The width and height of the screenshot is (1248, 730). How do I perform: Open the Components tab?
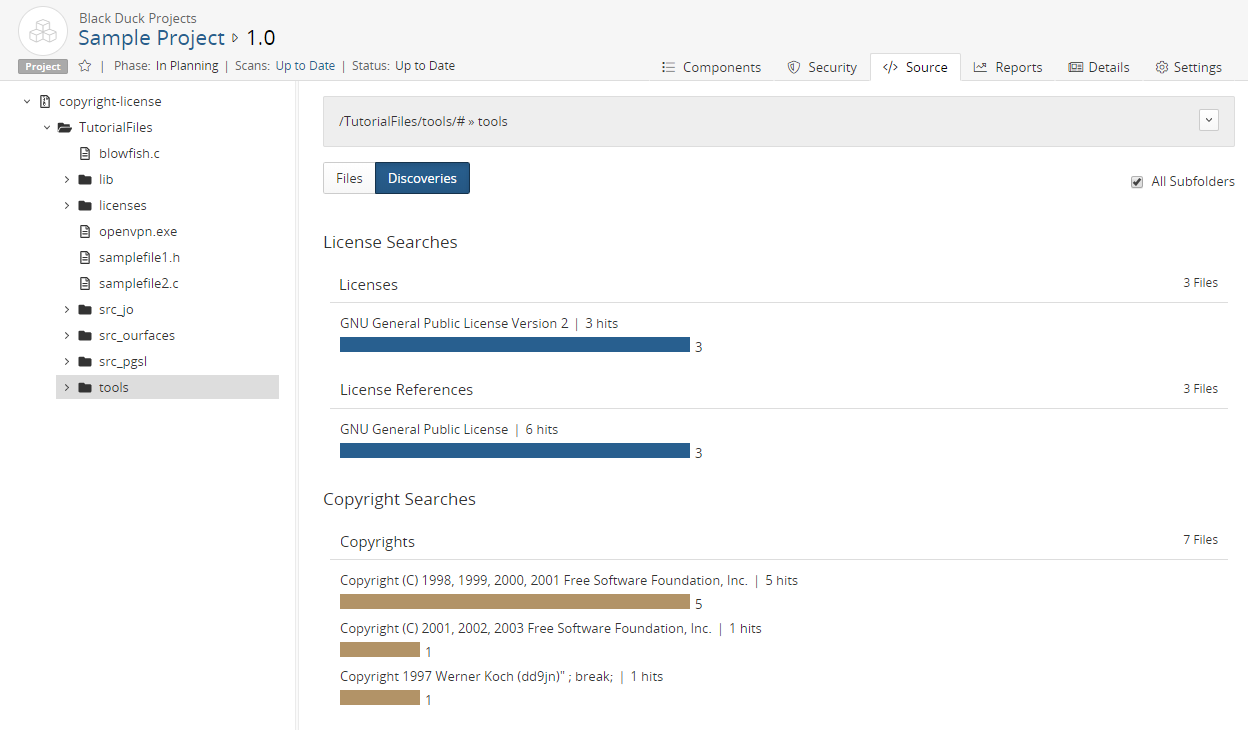711,67
